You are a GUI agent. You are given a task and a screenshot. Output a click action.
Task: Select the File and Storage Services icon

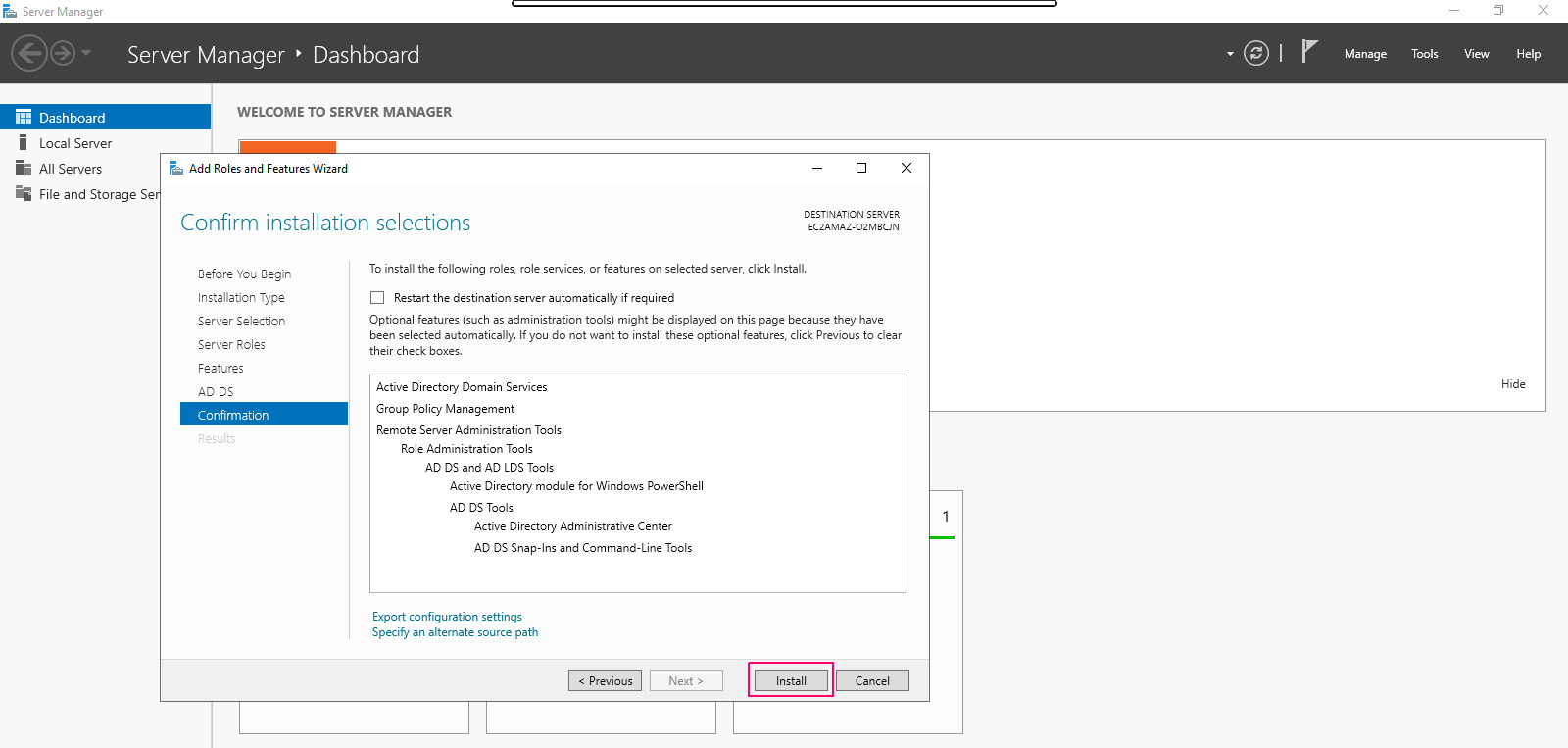(24, 193)
